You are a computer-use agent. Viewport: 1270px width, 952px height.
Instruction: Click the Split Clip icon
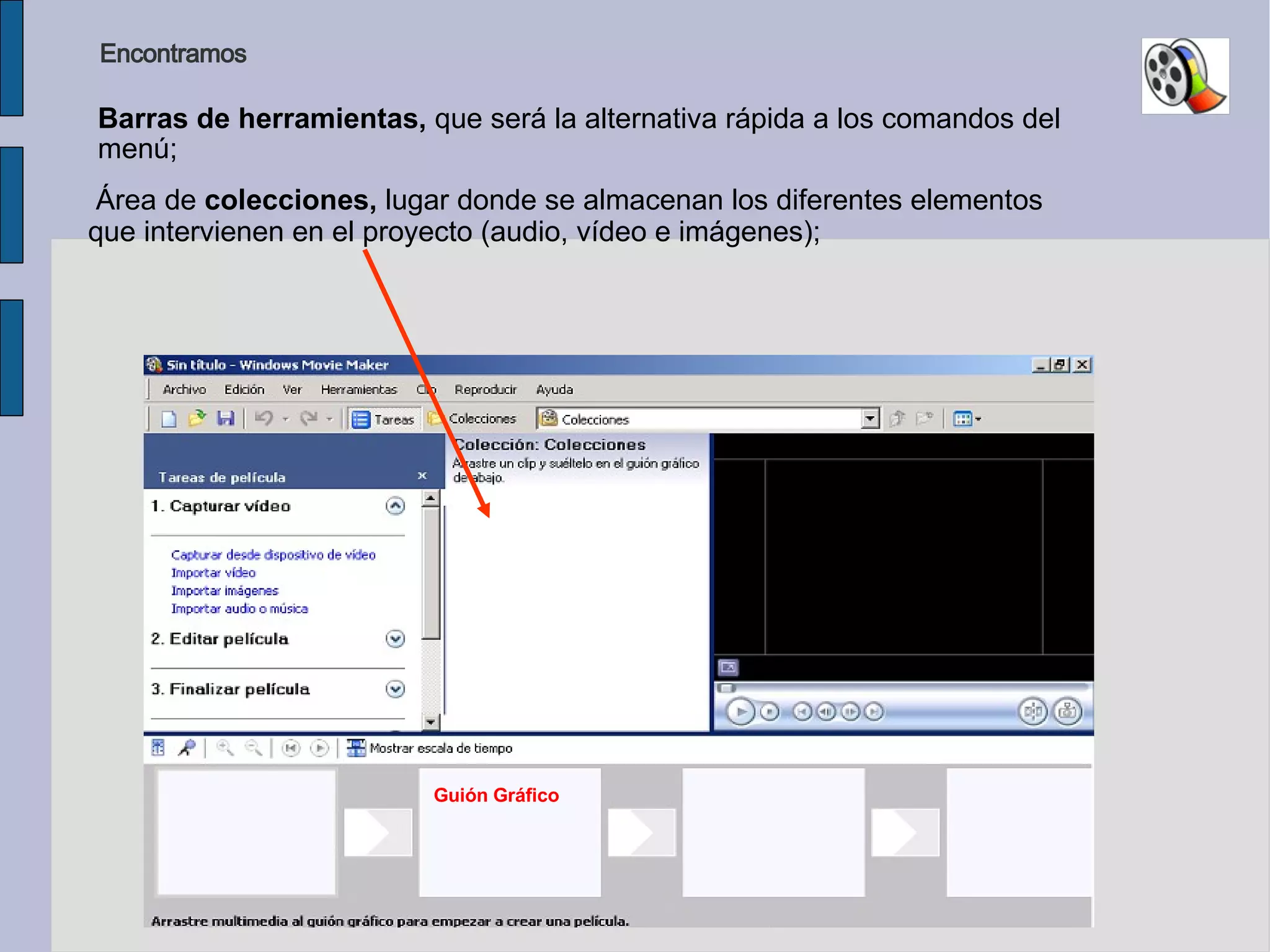coord(1033,711)
